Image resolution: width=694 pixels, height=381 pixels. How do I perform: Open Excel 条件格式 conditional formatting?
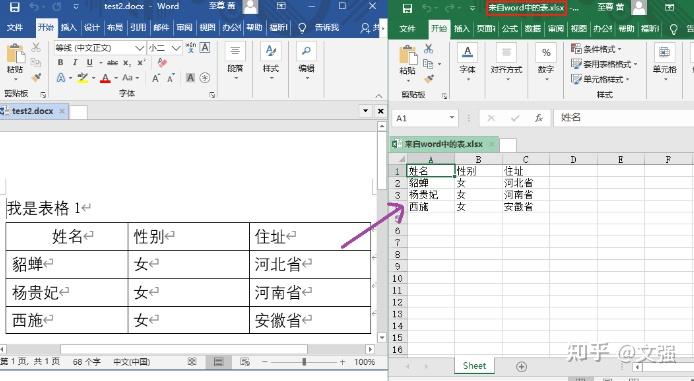pos(596,49)
